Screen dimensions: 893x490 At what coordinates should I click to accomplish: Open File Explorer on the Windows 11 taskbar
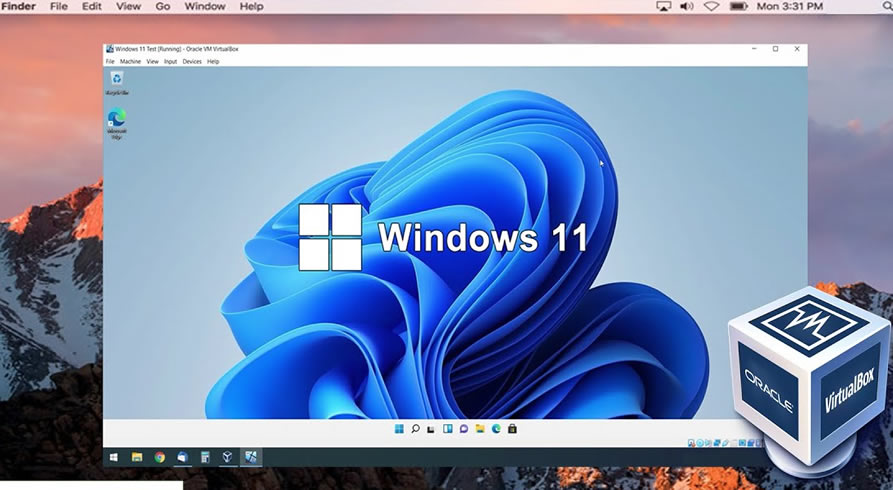[x=480, y=429]
